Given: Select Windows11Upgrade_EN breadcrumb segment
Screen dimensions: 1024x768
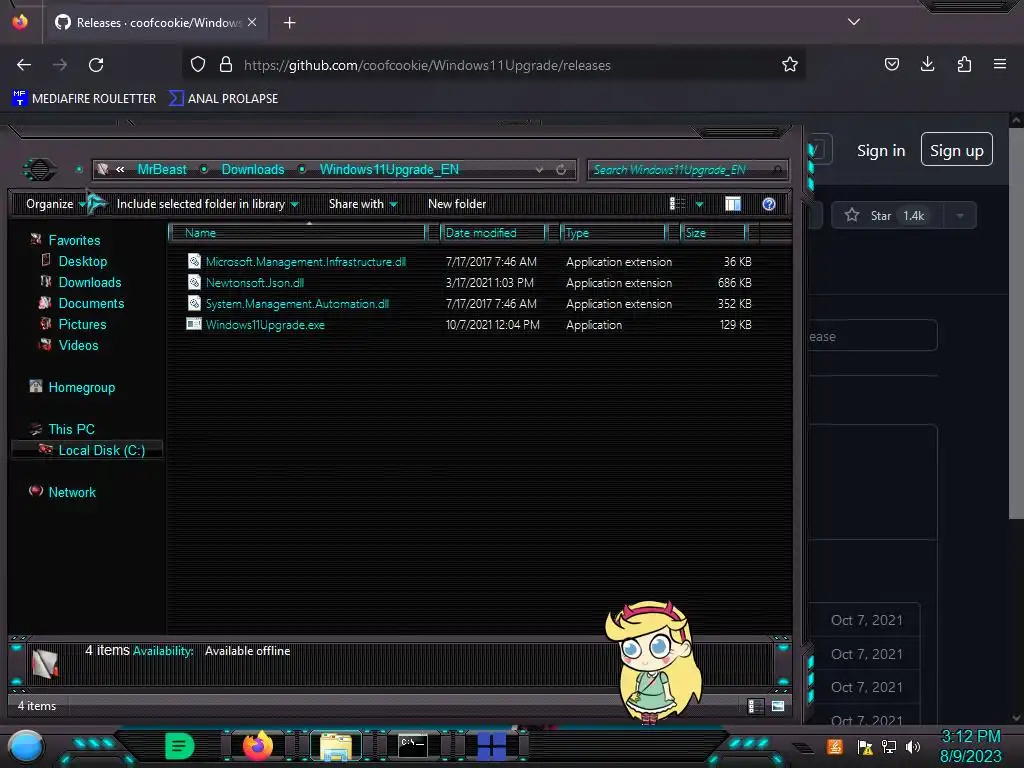Looking at the screenshot, I should point(389,169).
